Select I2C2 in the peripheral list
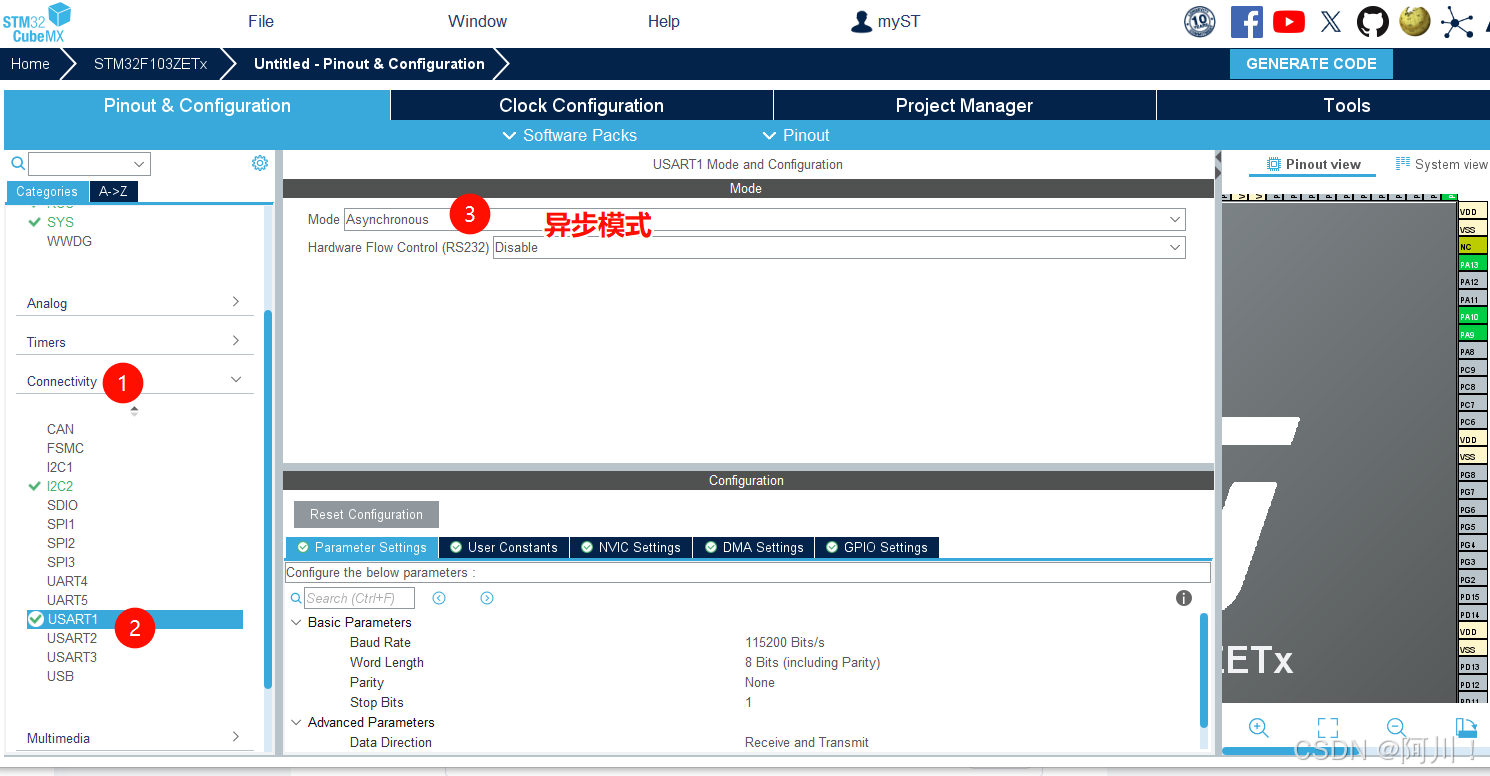 coord(60,486)
